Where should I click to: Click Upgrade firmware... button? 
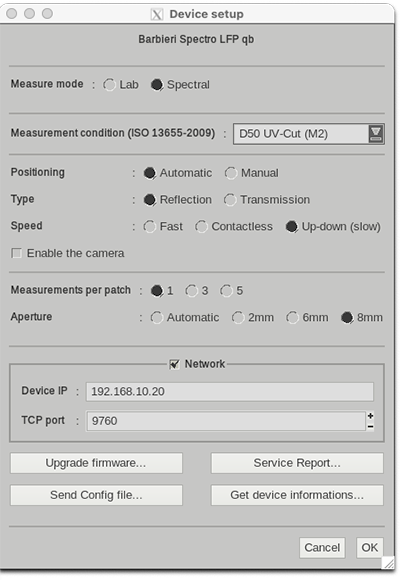point(96,463)
